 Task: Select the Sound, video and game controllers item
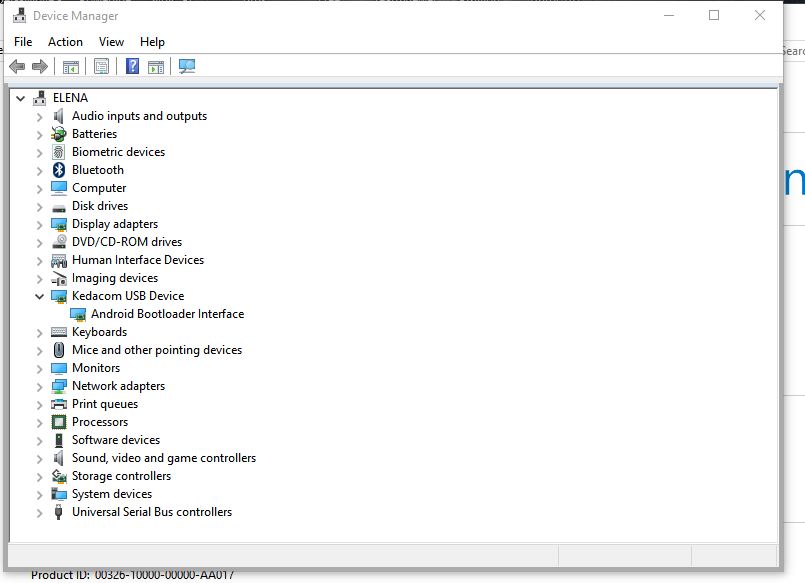point(163,458)
